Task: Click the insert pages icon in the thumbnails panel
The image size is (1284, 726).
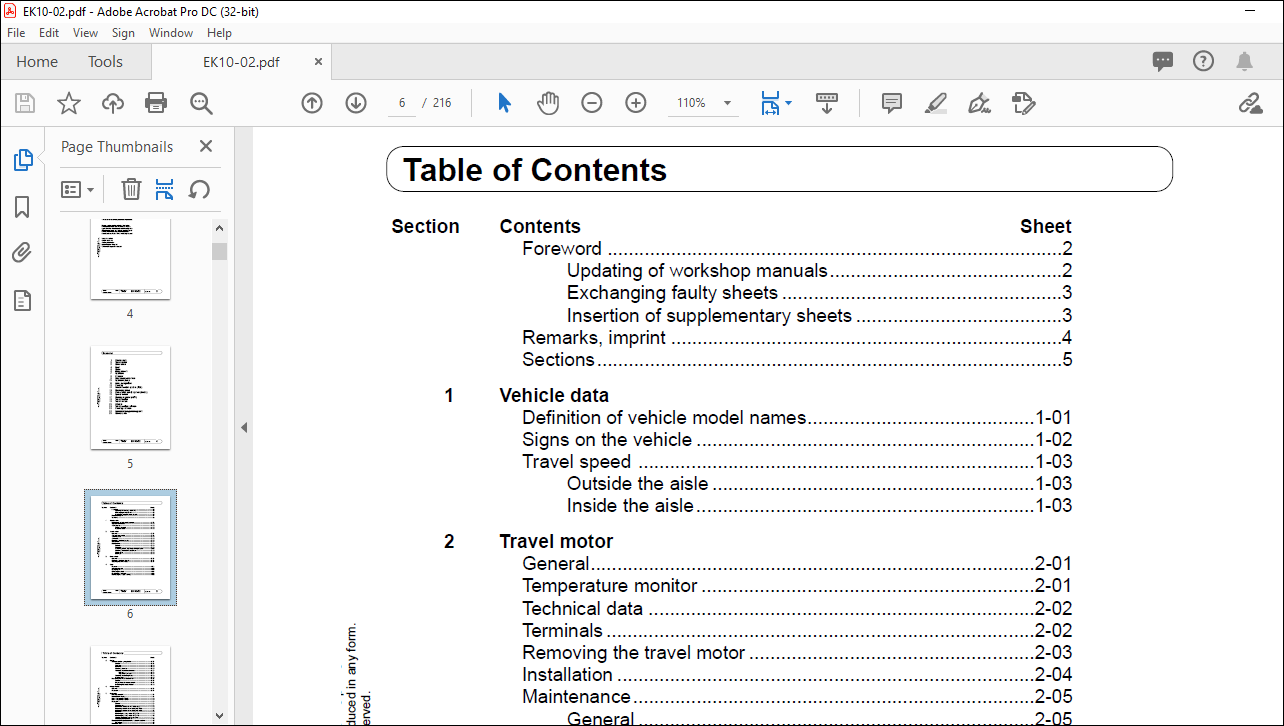Action: 165,189
